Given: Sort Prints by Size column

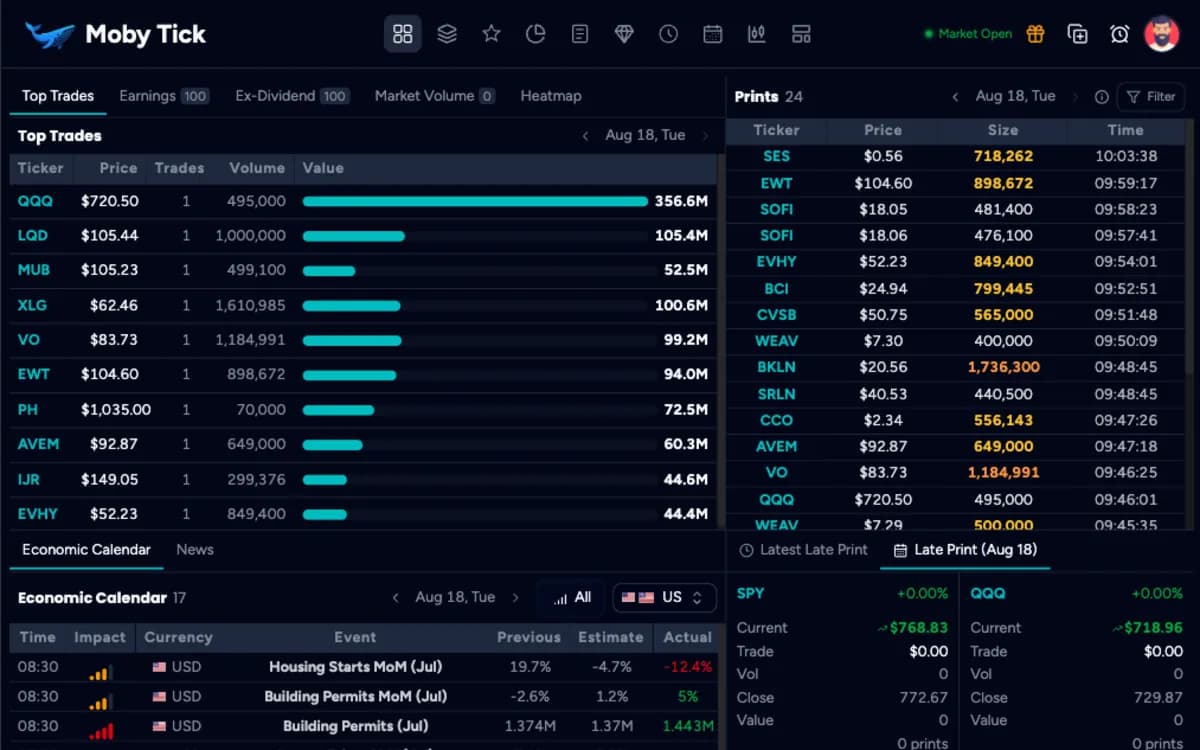Looking at the screenshot, I should [1003, 130].
